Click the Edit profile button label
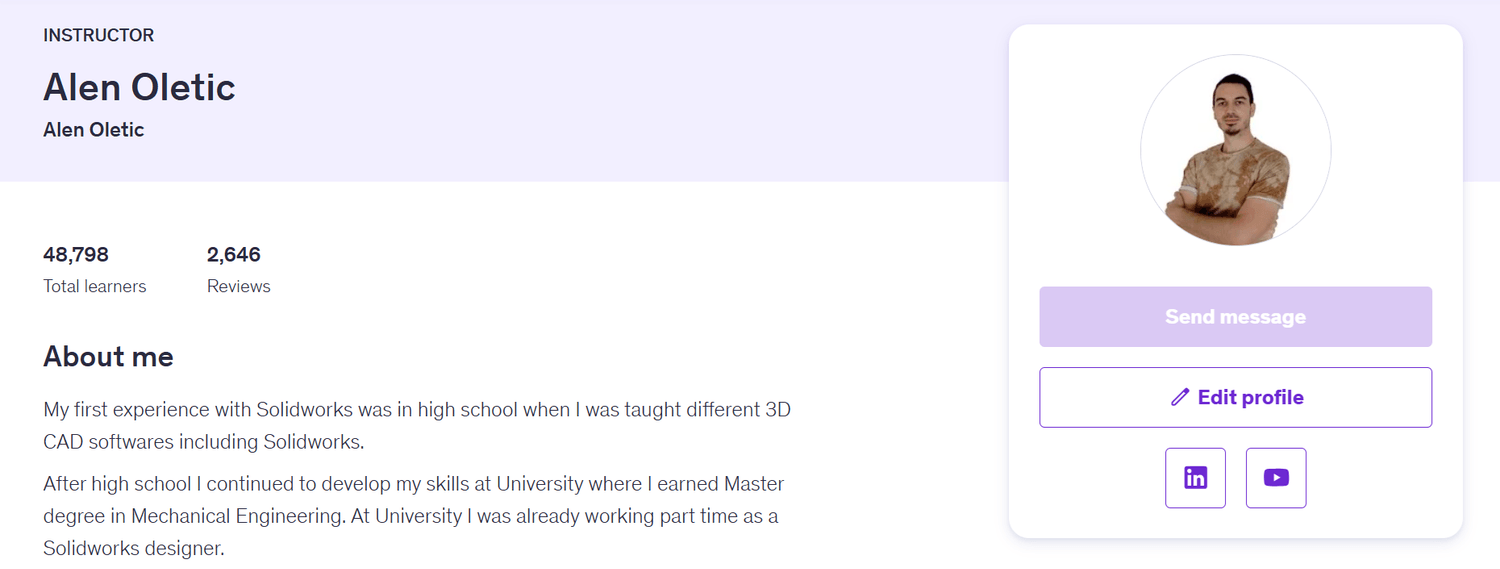The image size is (1500, 569). [x=1250, y=397]
